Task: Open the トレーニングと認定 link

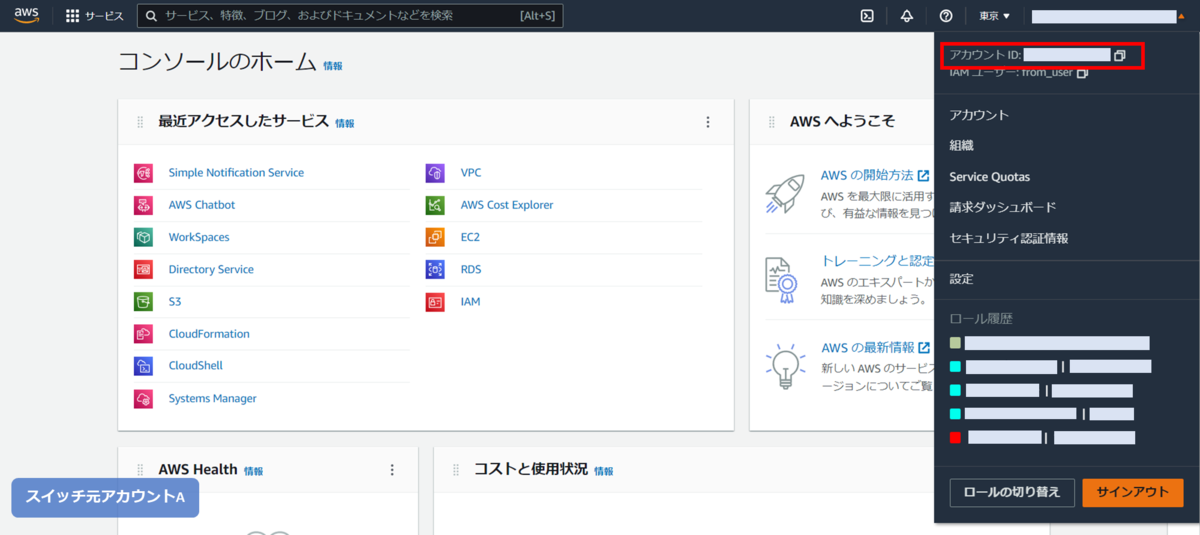Action: [x=877, y=261]
